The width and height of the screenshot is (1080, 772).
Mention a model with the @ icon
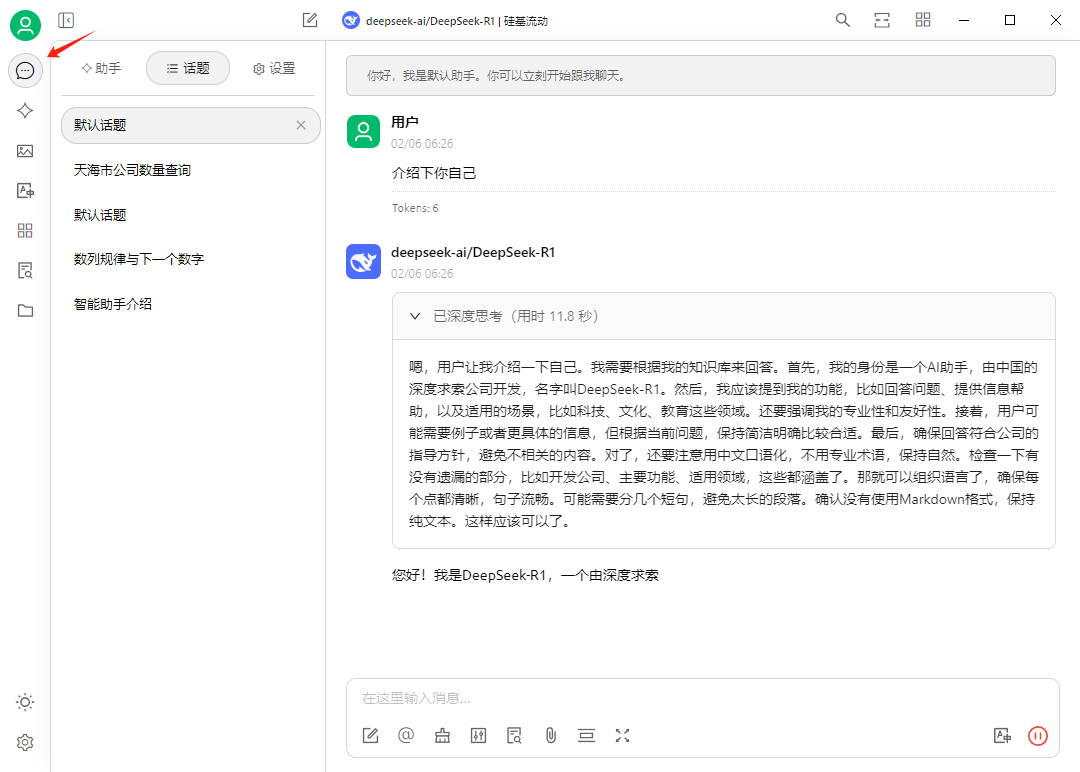point(406,735)
